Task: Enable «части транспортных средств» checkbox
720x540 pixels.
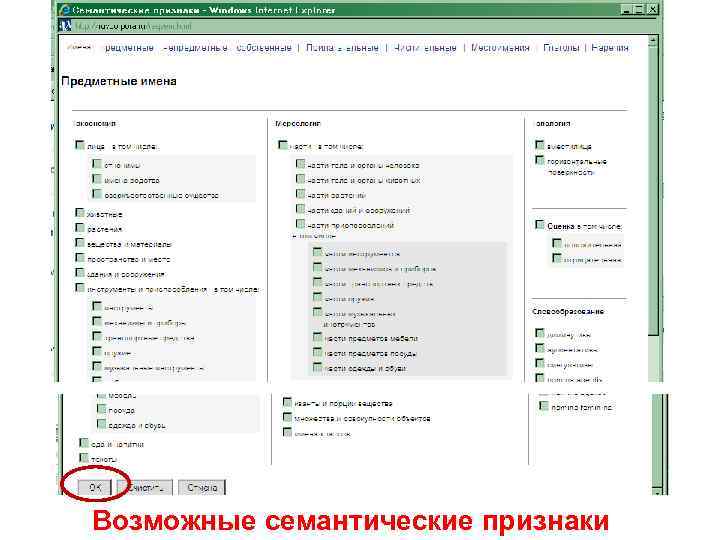Action: [x=317, y=282]
